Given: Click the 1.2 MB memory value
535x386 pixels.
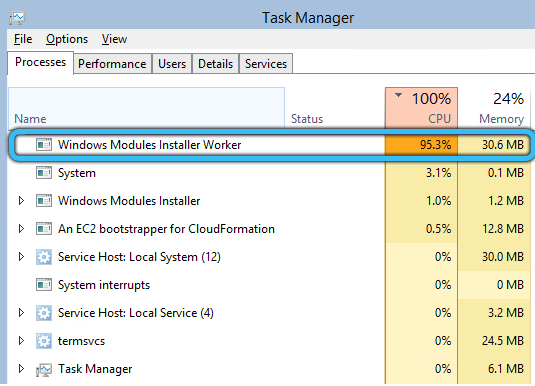Looking at the screenshot, I should click(506, 201).
